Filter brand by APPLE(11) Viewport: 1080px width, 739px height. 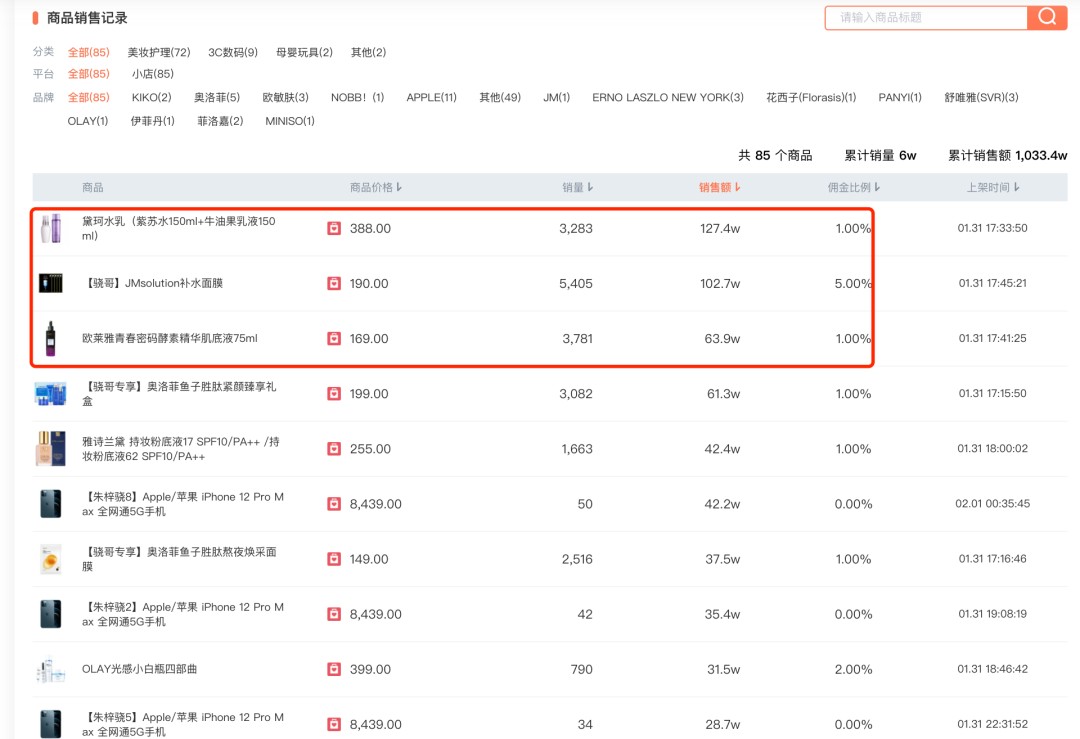tap(431, 97)
